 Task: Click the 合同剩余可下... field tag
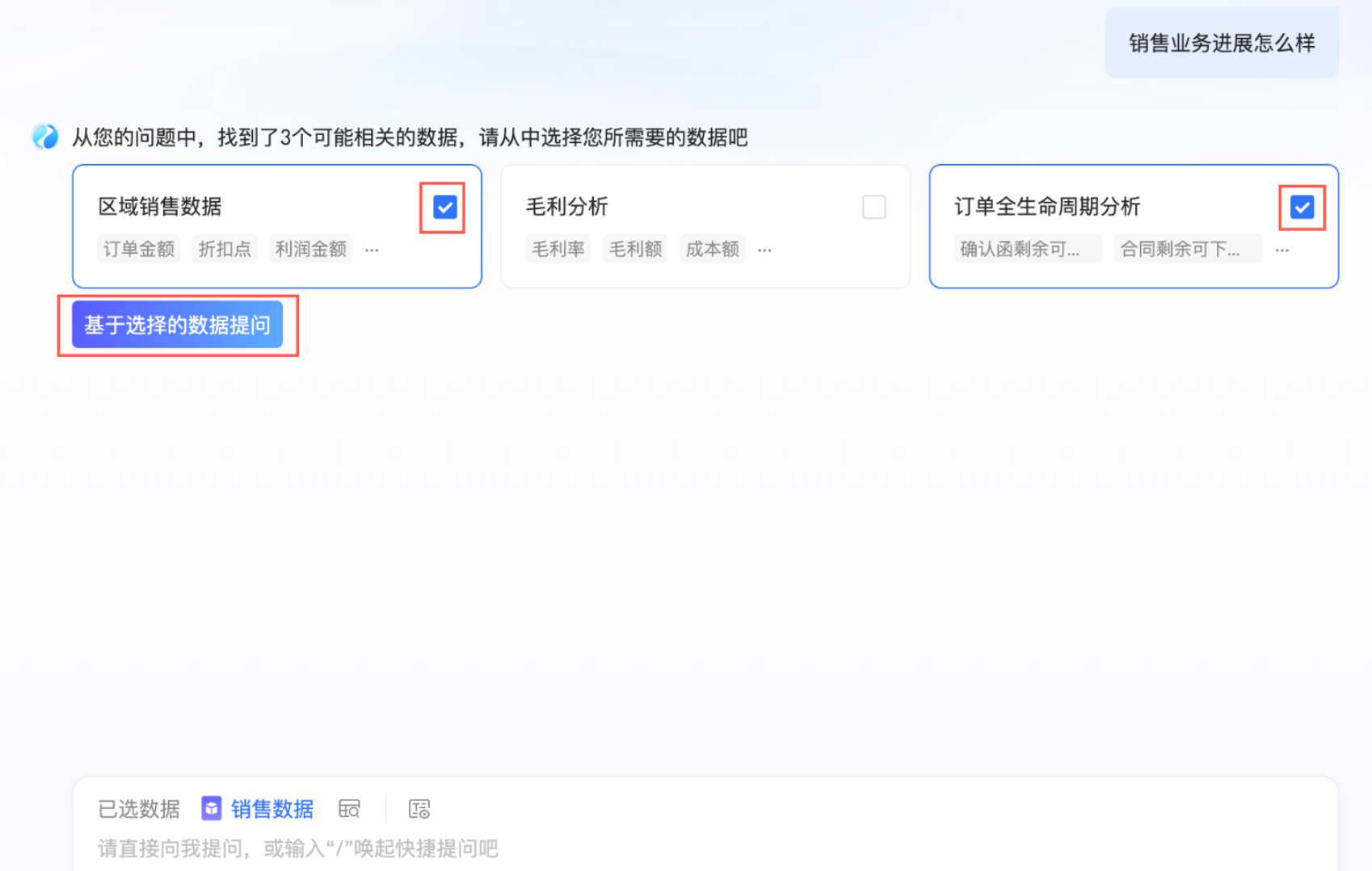coord(1189,249)
